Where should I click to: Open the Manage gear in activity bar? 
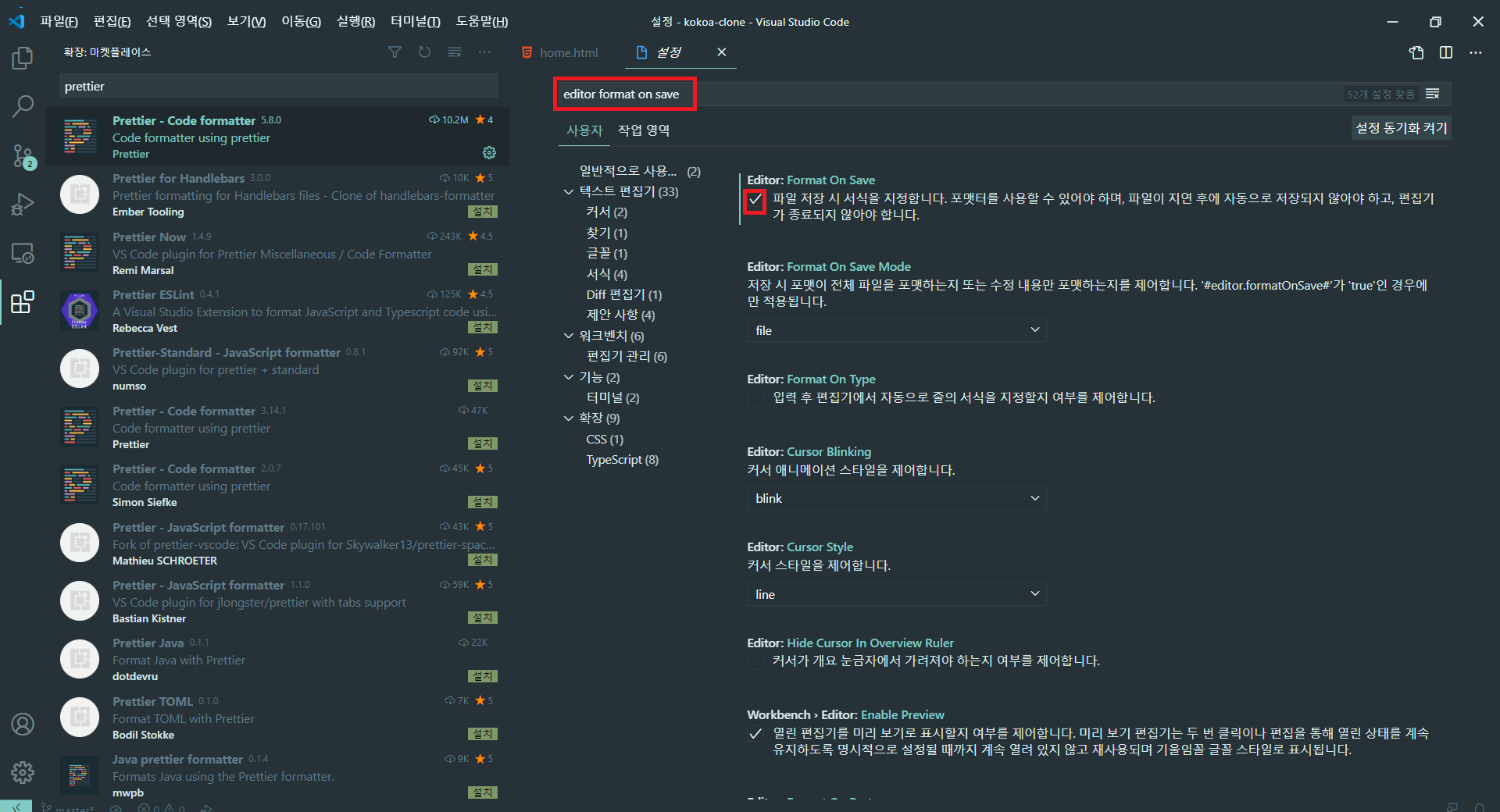click(x=23, y=772)
